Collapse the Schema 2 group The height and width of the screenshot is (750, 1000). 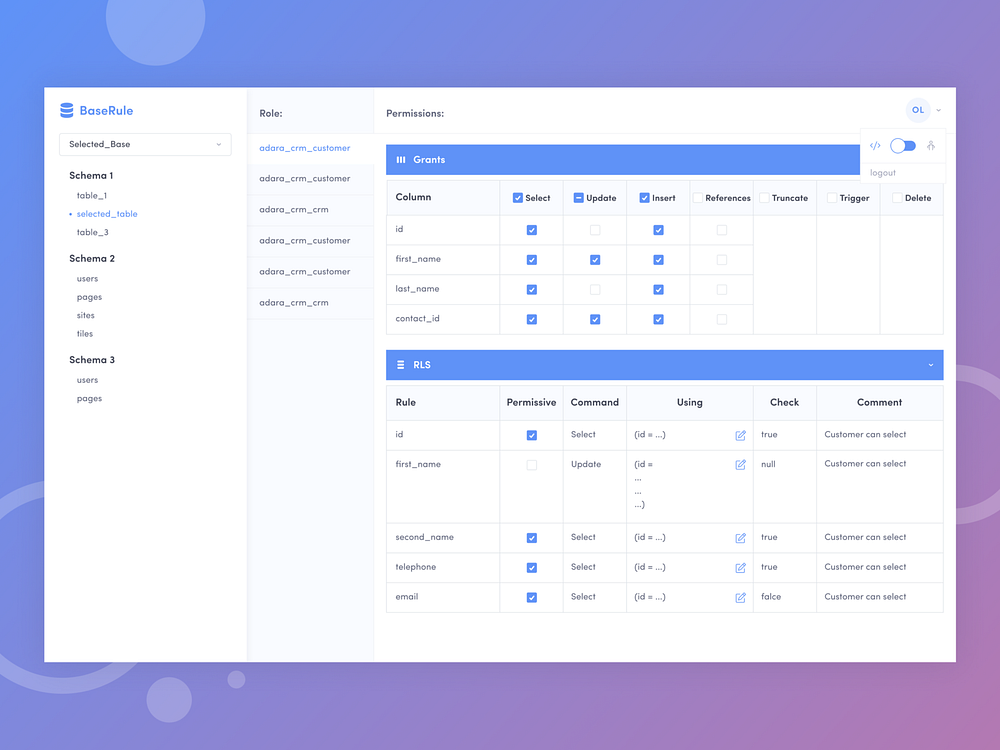[x=92, y=258]
